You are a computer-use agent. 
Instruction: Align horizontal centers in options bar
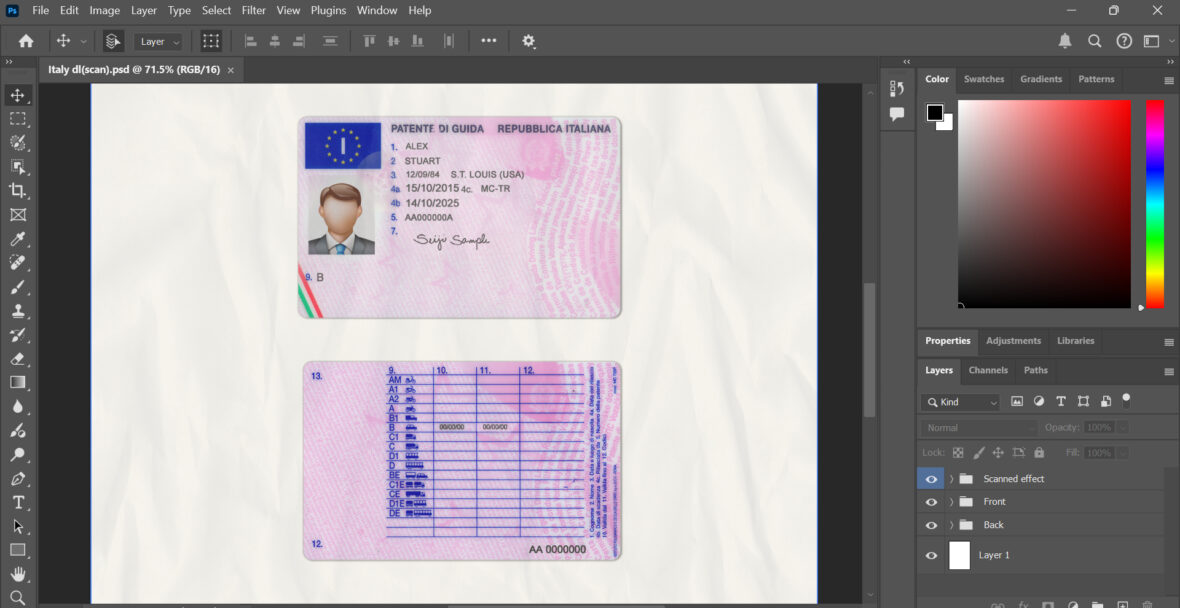point(275,41)
